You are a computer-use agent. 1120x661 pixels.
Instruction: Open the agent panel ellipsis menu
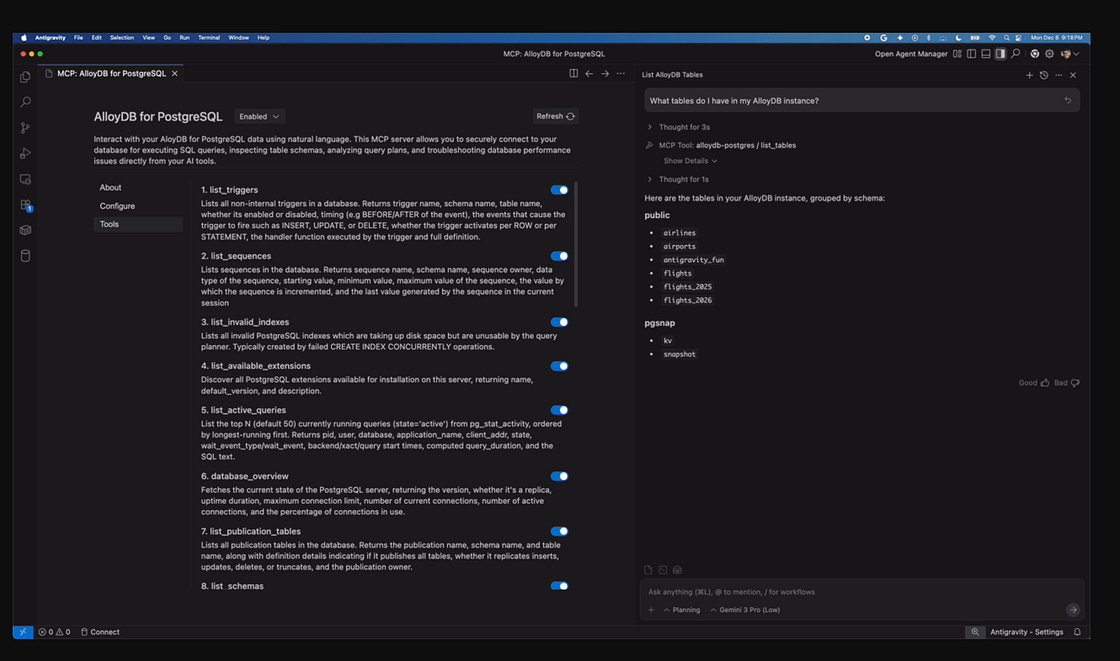pyautogui.click(x=1059, y=75)
